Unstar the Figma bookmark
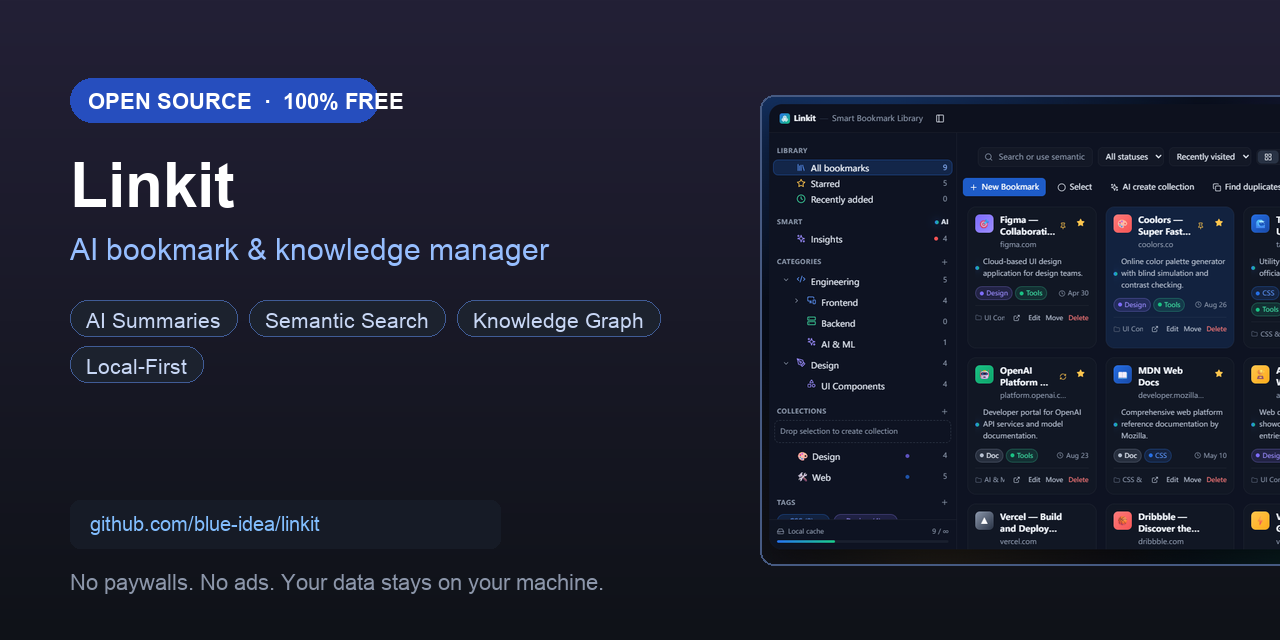This screenshot has height=640, width=1280. click(1080, 223)
